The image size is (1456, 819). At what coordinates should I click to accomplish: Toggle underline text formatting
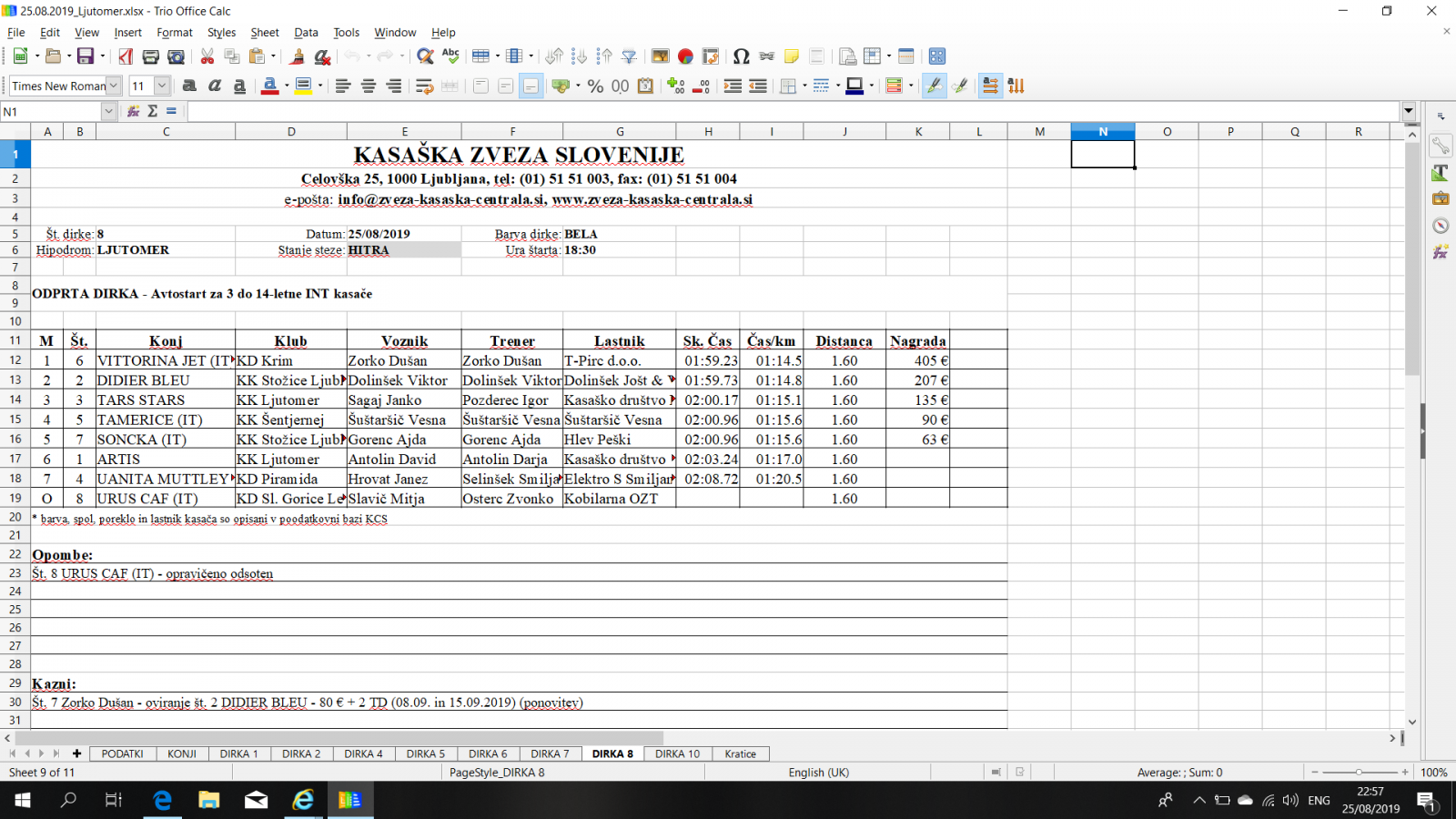[239, 86]
